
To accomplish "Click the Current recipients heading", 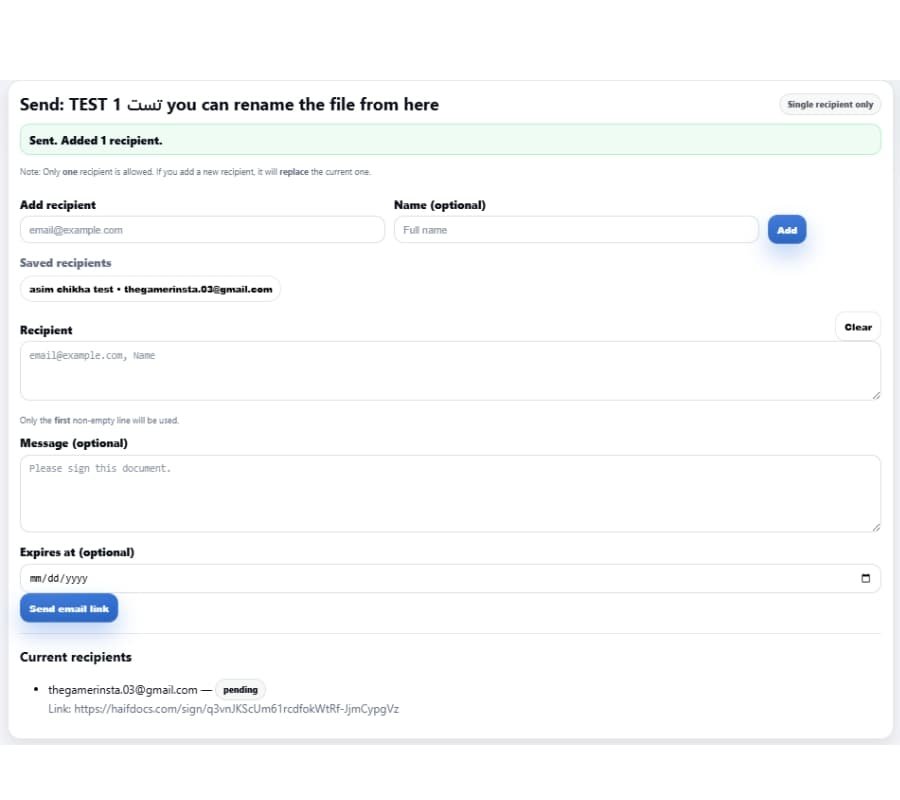I will pos(75,657).
